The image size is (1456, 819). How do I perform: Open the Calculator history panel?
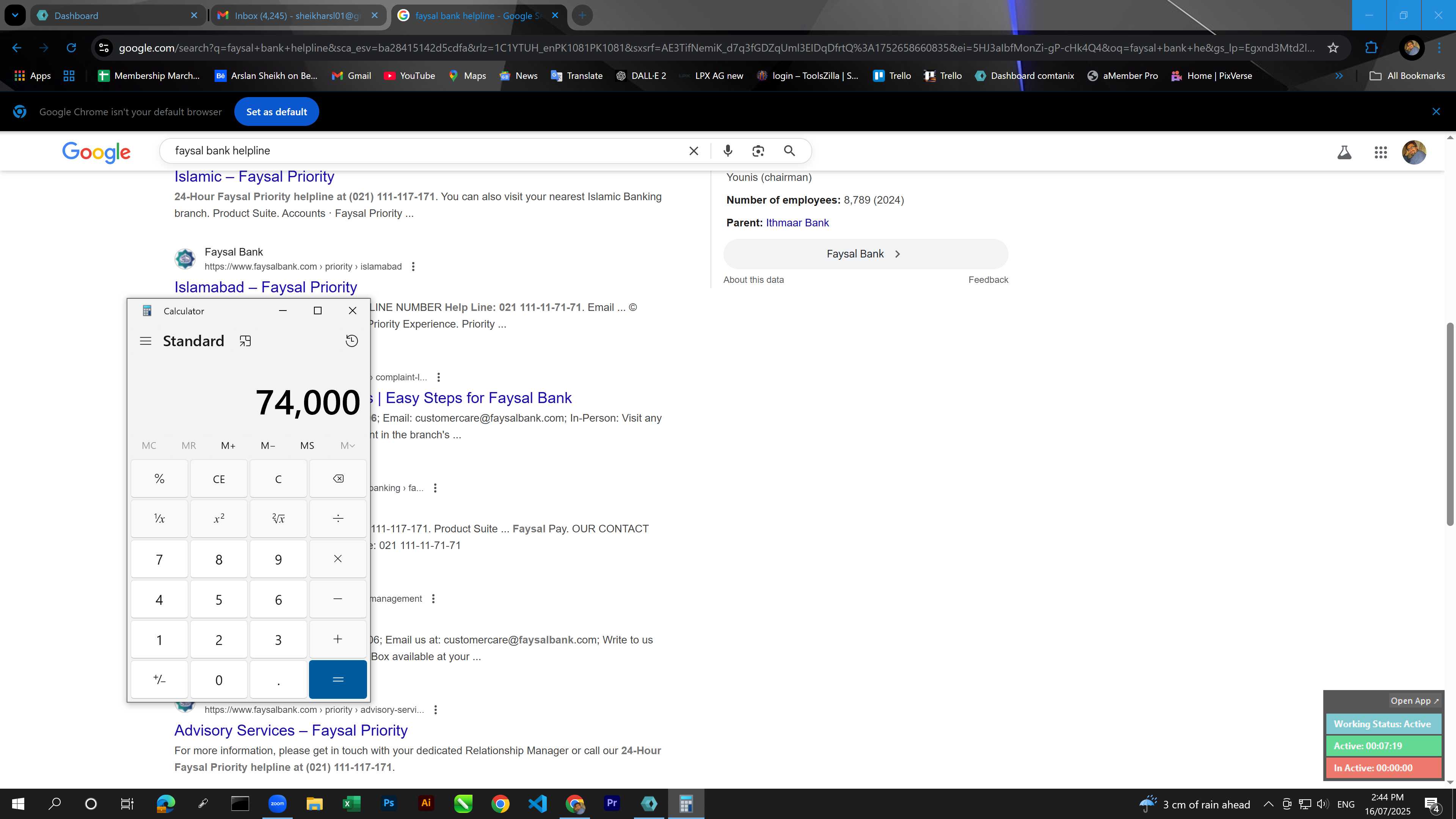click(x=351, y=341)
